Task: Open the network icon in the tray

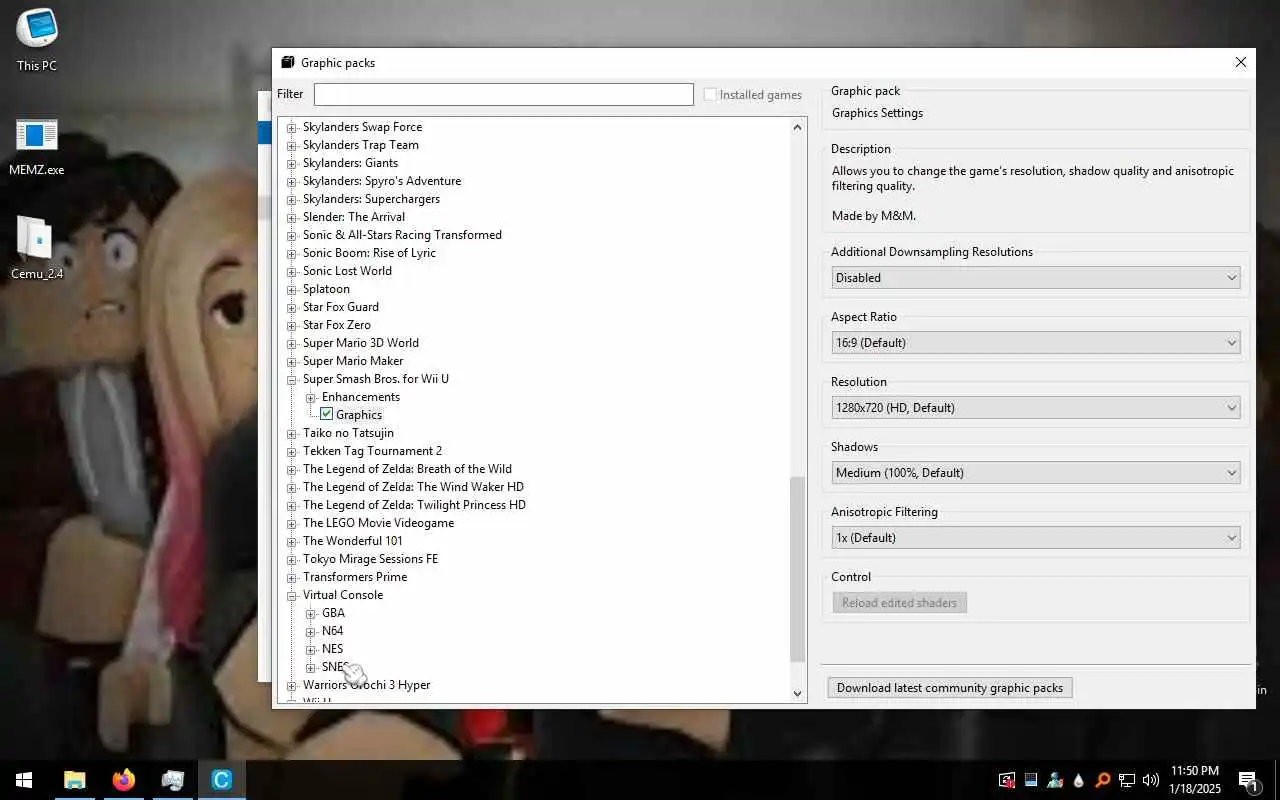Action: tap(1126, 780)
